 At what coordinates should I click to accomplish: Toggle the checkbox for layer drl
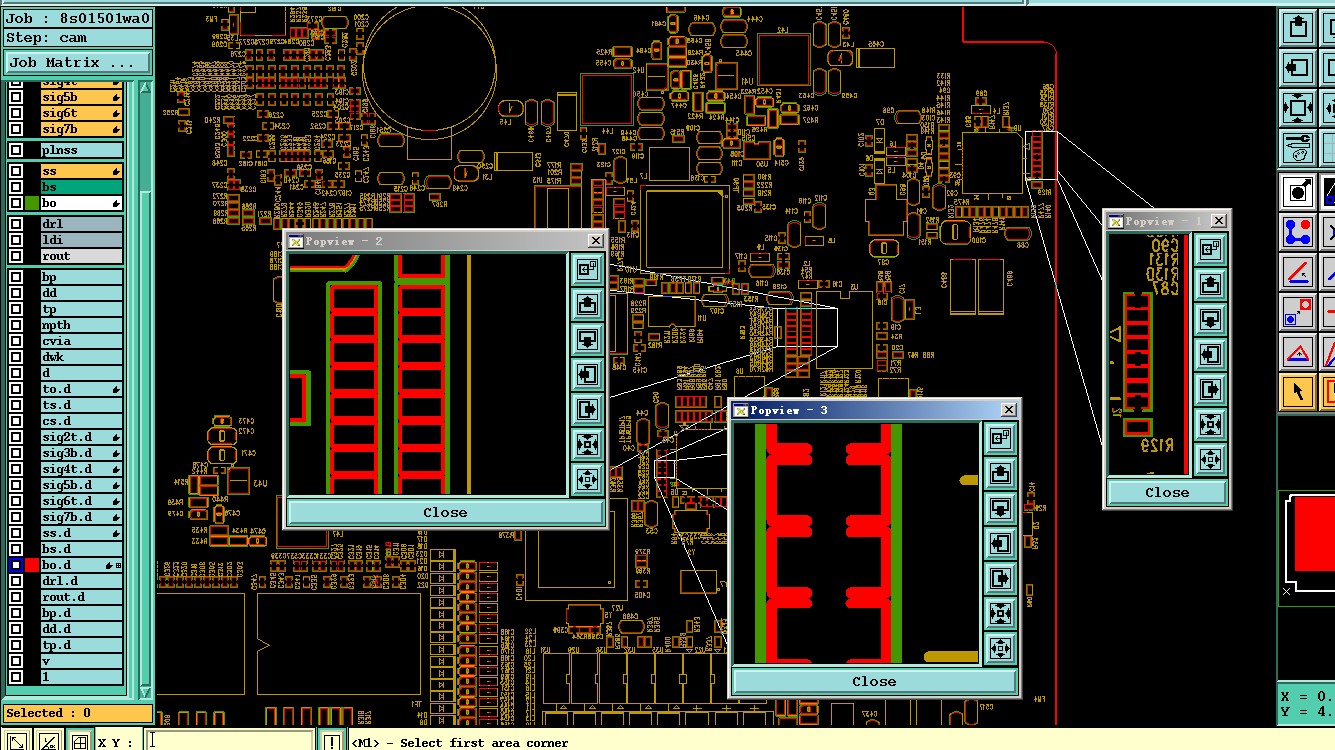[x=16, y=224]
